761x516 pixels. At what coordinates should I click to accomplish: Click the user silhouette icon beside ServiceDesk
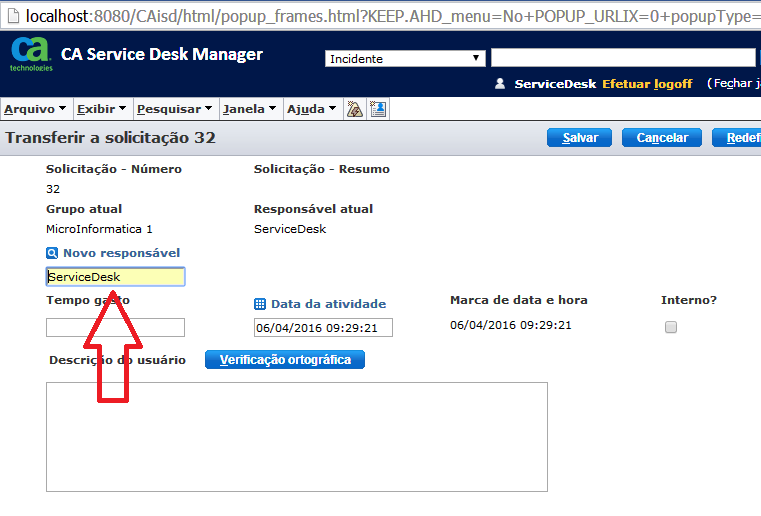point(500,83)
